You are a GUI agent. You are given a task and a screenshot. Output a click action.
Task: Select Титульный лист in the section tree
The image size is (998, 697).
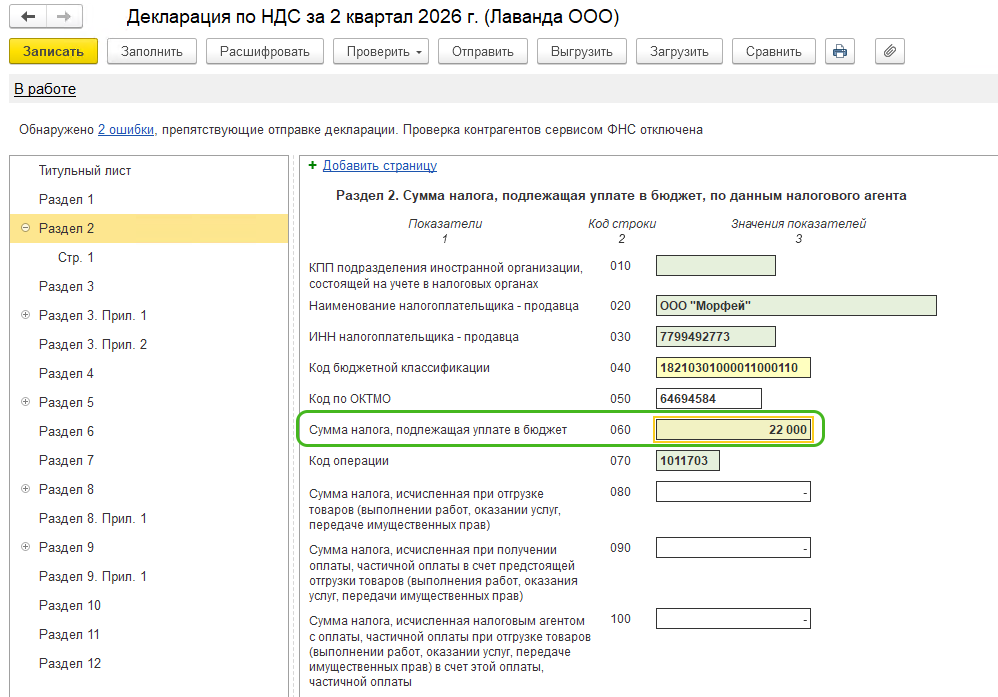(x=85, y=171)
